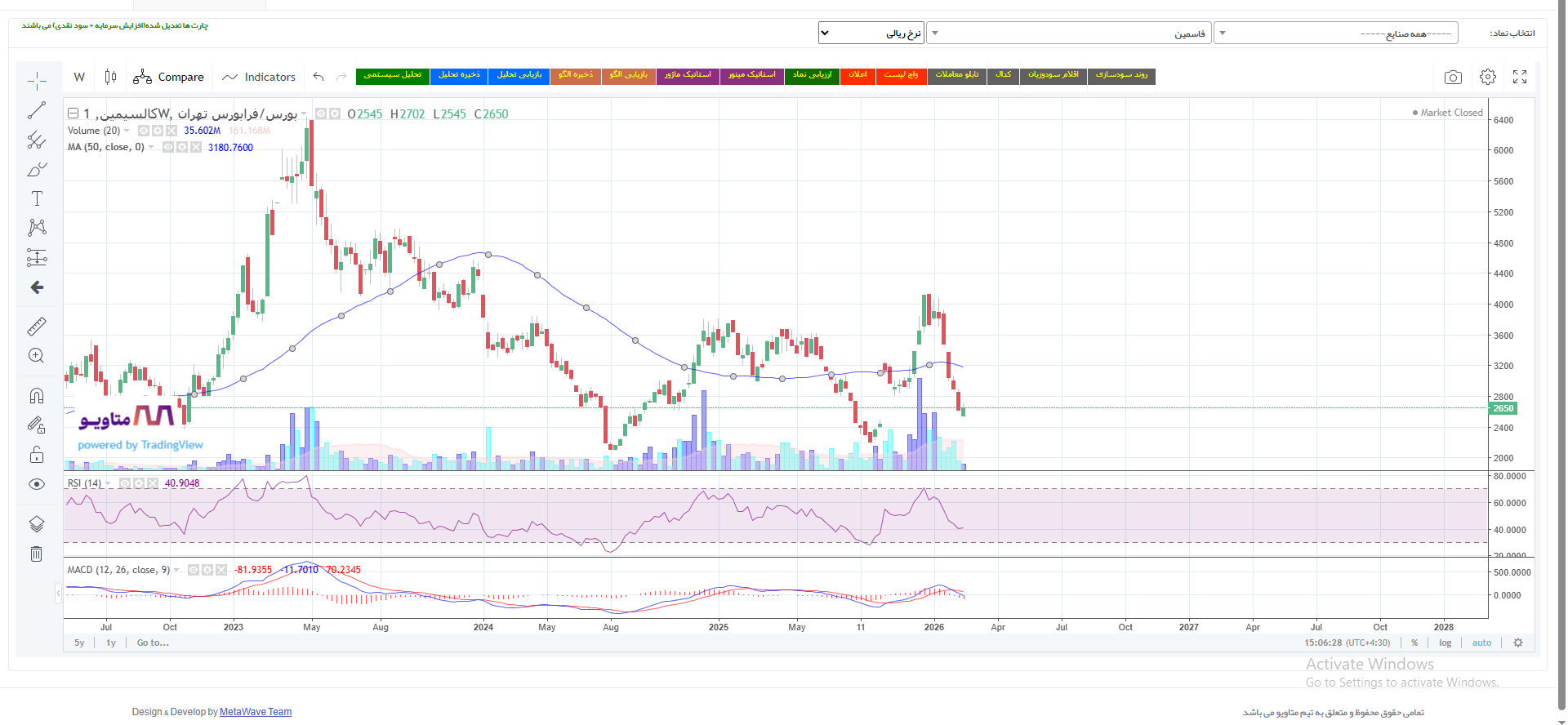Toggle lock all drawing tools
Image resolution: width=1568 pixels, height=725 pixels.
click(x=37, y=455)
